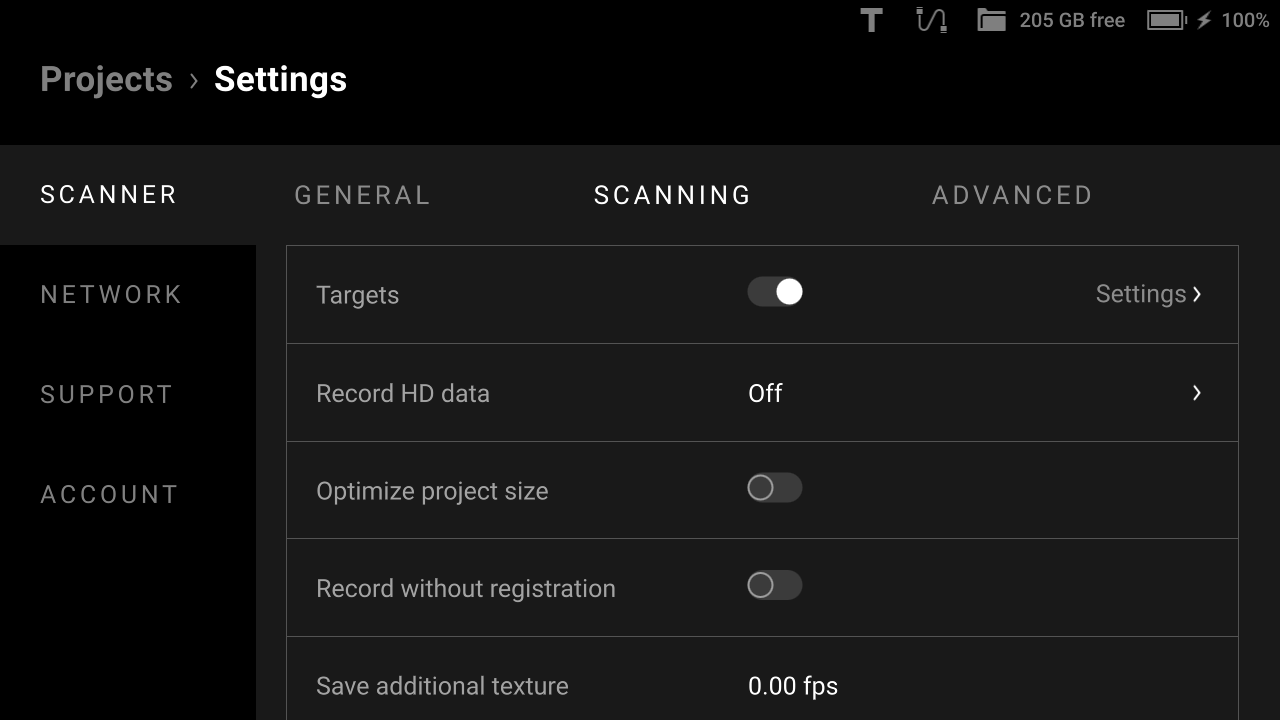The height and width of the screenshot is (720, 1280).
Task: Click the charging lightning bolt icon
Action: 1204,20
